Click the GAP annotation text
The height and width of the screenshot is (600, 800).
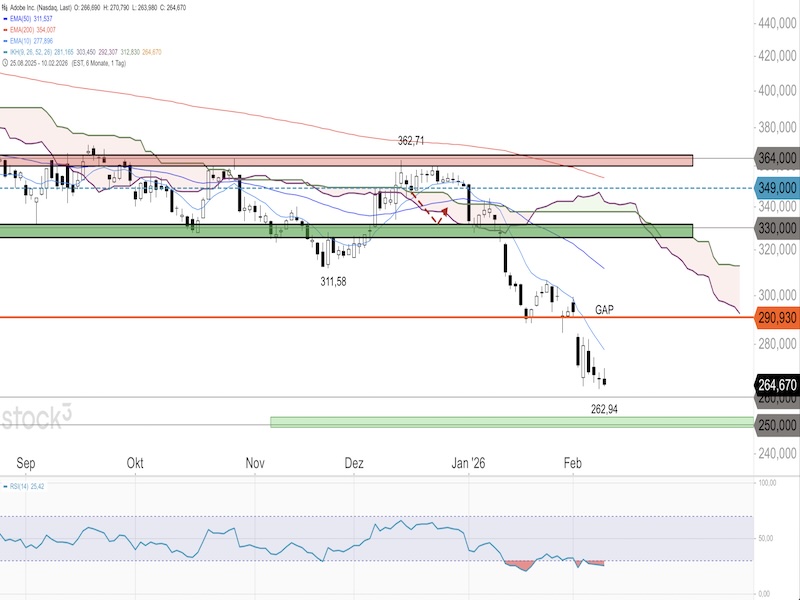(x=604, y=310)
